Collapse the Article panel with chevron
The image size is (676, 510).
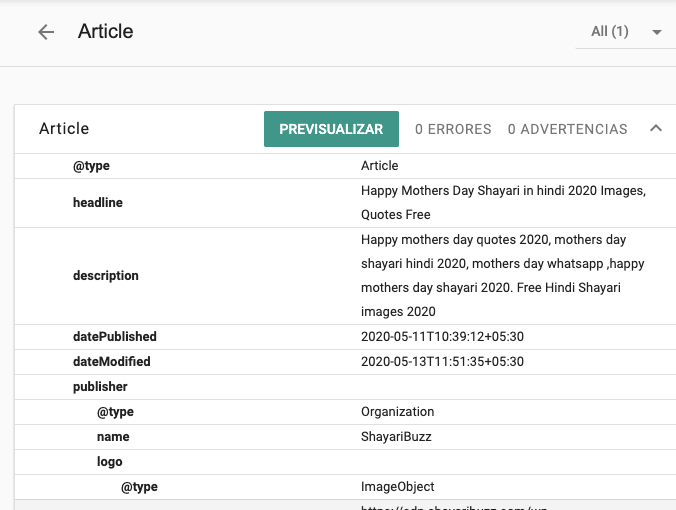coord(656,128)
